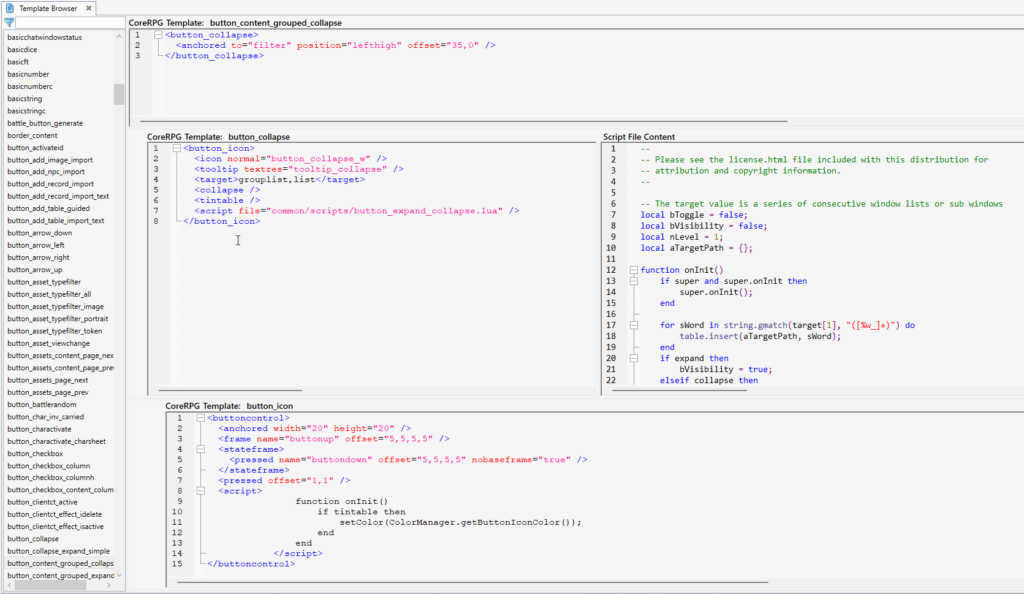Select button_add_image_import template
This screenshot has height=594, width=1024.
pyautogui.click(x=50, y=160)
